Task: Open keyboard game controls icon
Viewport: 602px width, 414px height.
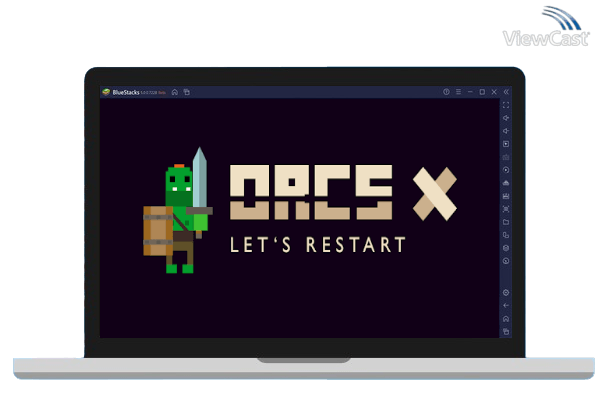Action: click(x=506, y=157)
